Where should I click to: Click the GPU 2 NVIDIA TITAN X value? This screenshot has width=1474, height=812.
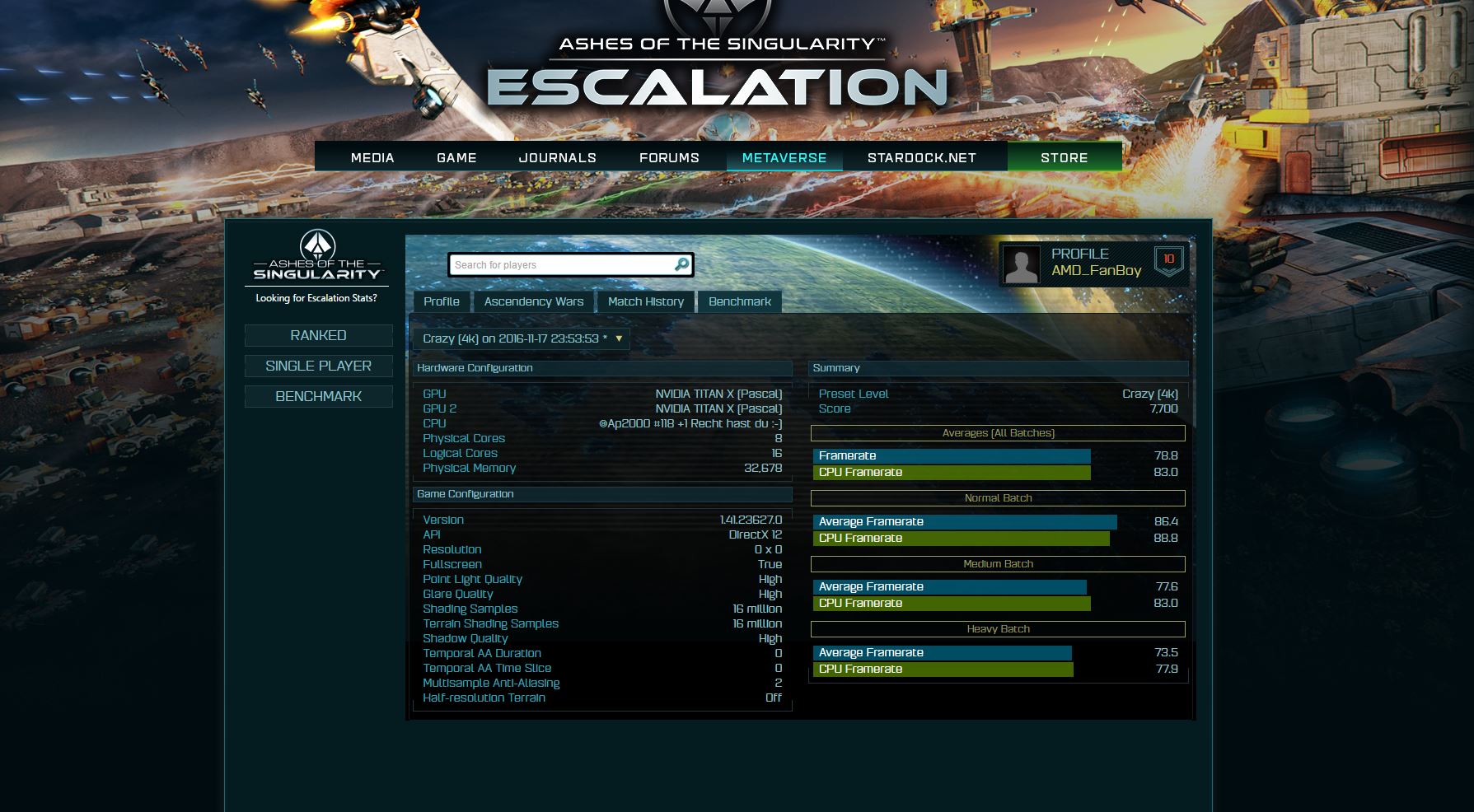point(718,408)
